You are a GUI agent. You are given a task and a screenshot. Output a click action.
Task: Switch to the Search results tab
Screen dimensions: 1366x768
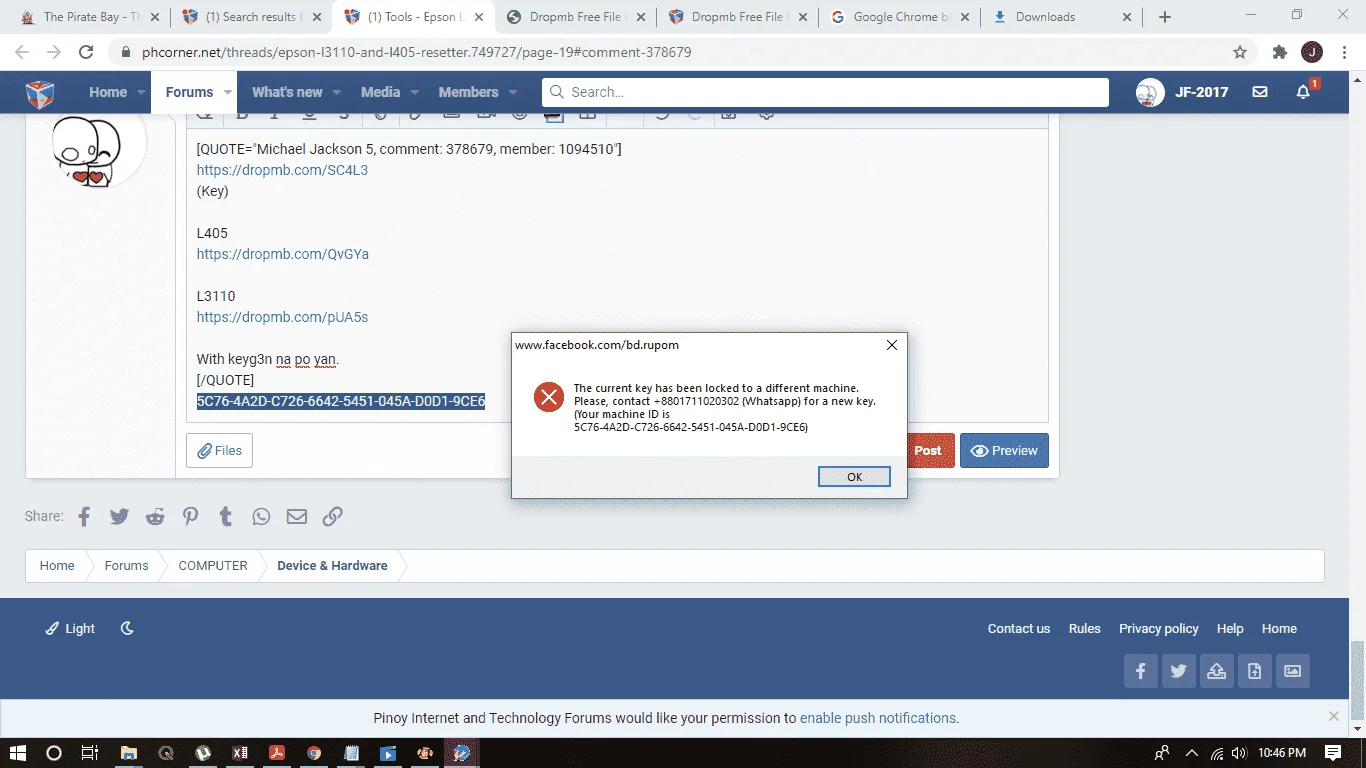point(250,17)
